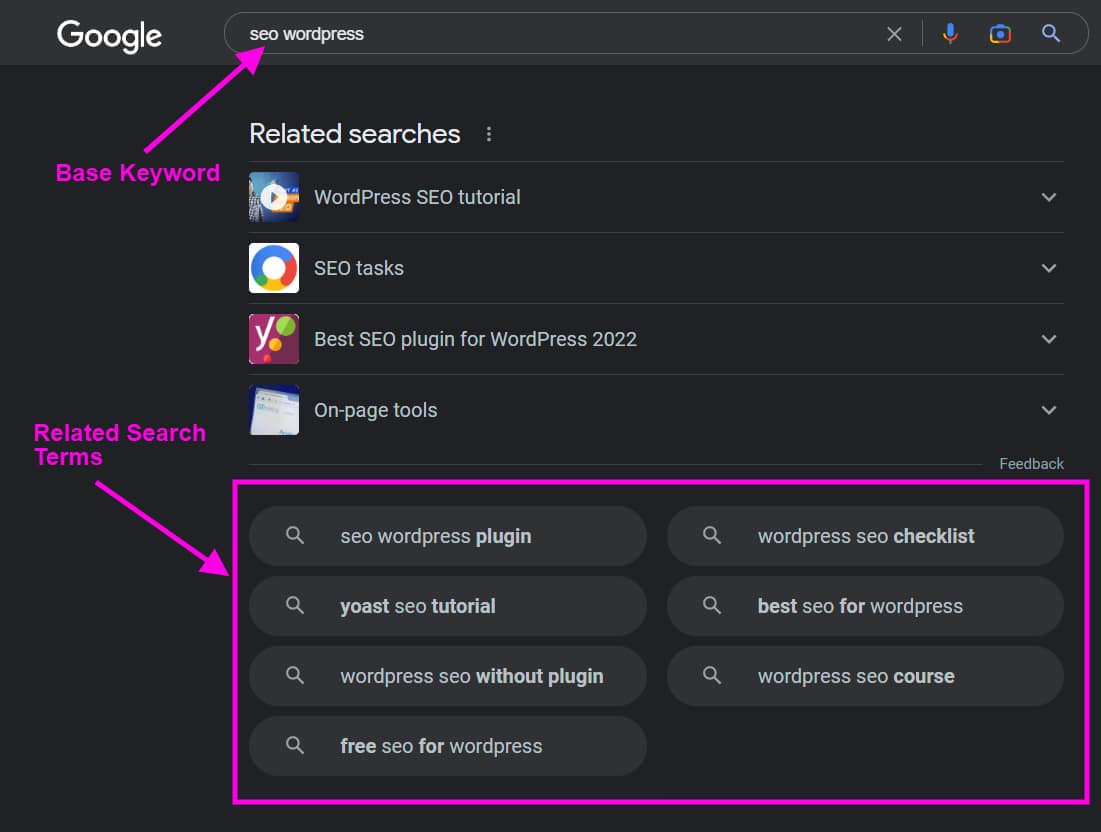Select 'Best SEO plugin for WordPress 2022' text
1101x832 pixels.
pos(475,339)
